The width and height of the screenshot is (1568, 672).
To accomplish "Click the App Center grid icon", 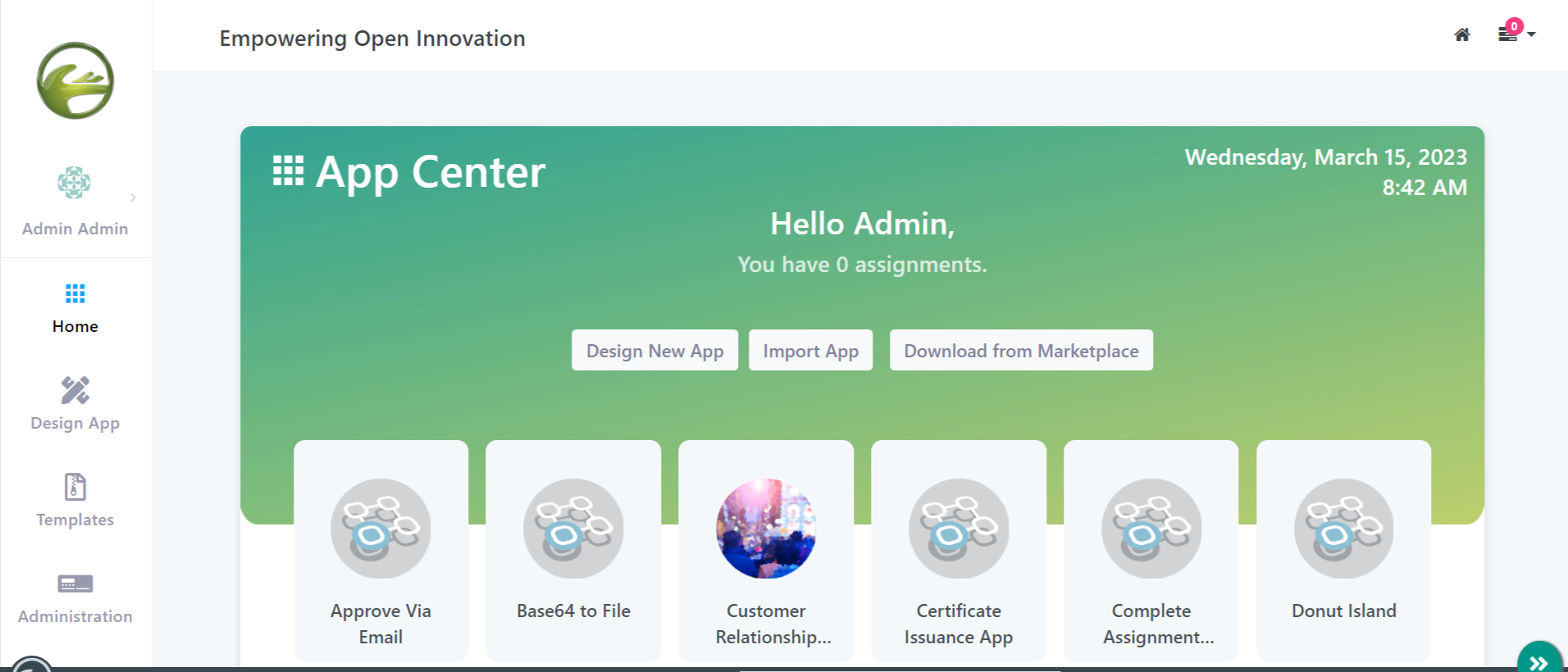I will (288, 171).
